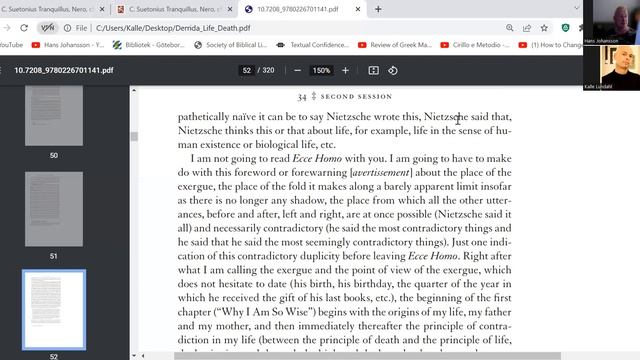Click the forward navigation arrow
This screenshot has width=640, height=360.
tap(7, 28)
